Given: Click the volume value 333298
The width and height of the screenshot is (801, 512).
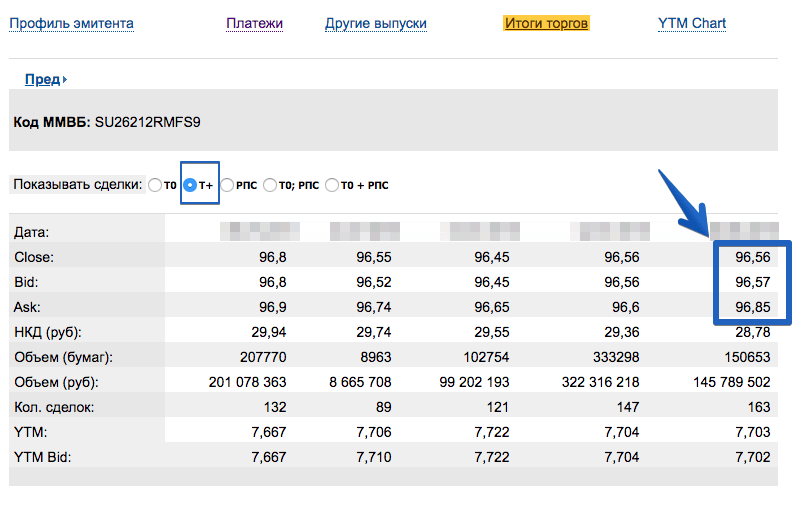Looking at the screenshot, I should click(x=616, y=357).
